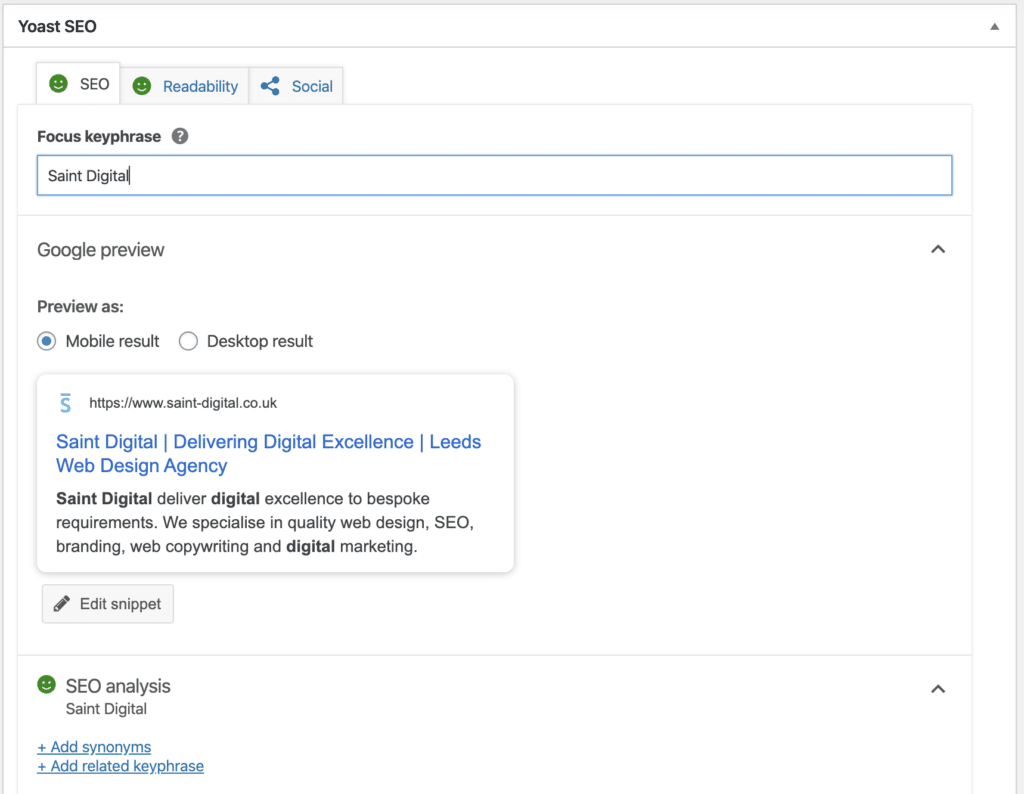
Task: Click the Readability green smiley icon
Action: 142,86
